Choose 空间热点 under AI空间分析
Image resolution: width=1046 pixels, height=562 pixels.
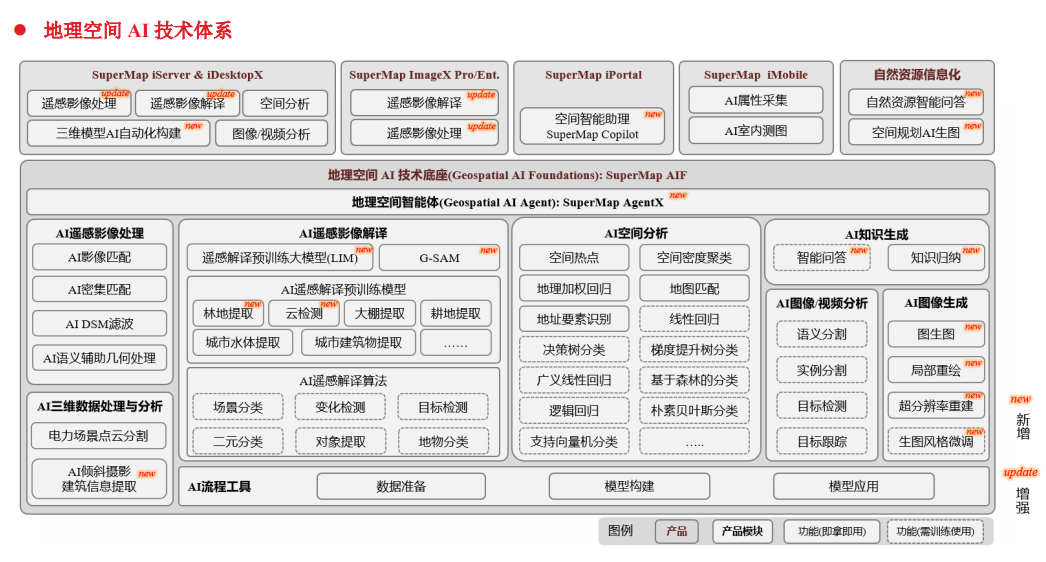574,257
